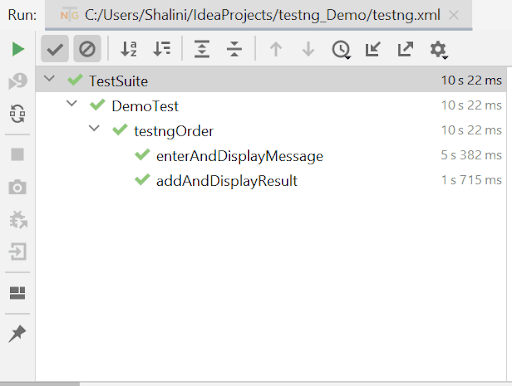Open test history clock dropdown
This screenshot has width=512, height=386.
click(341, 50)
